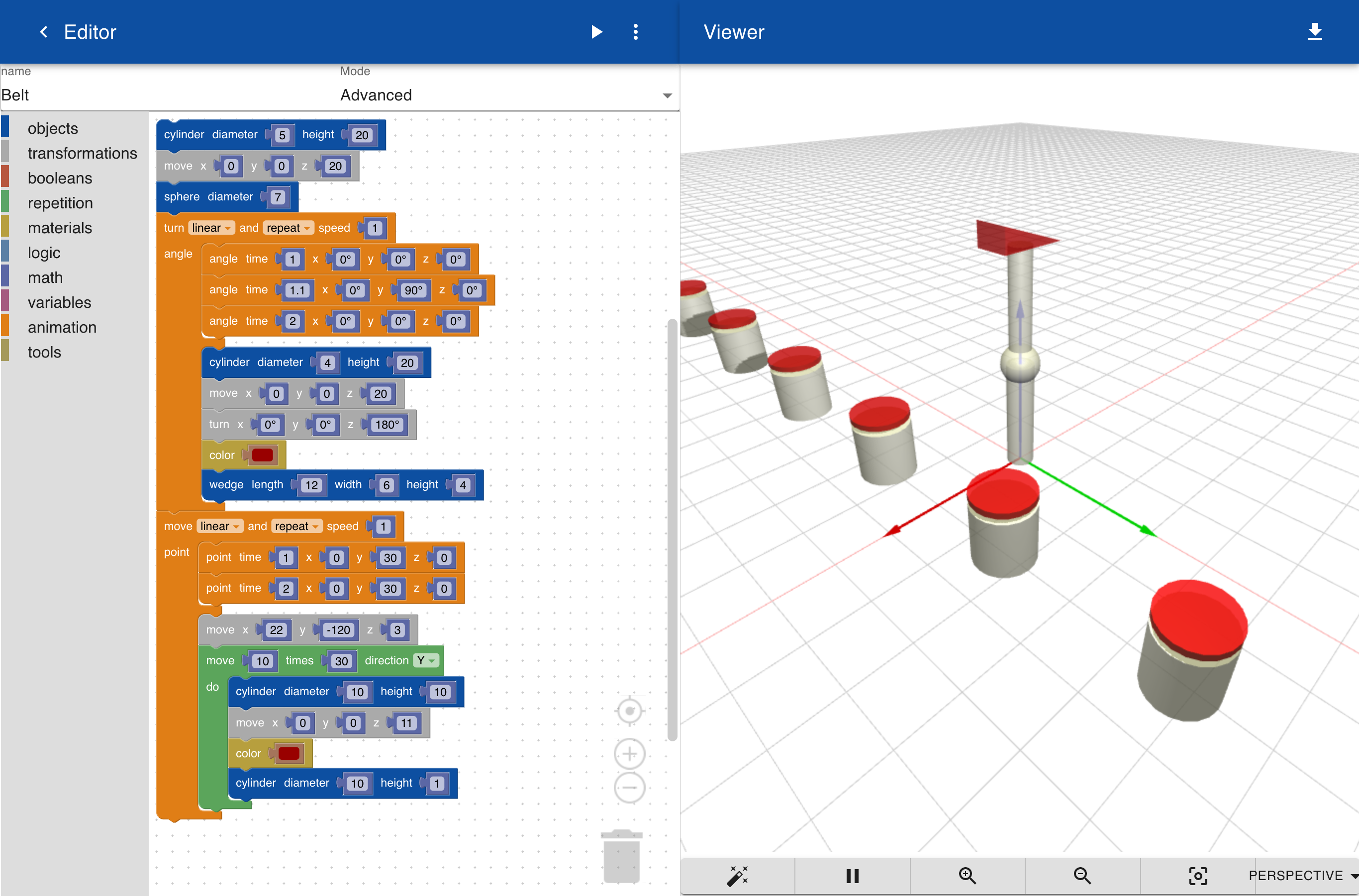Open the editor three-dot options menu
Viewport: 1359px width, 896px height.
click(635, 32)
